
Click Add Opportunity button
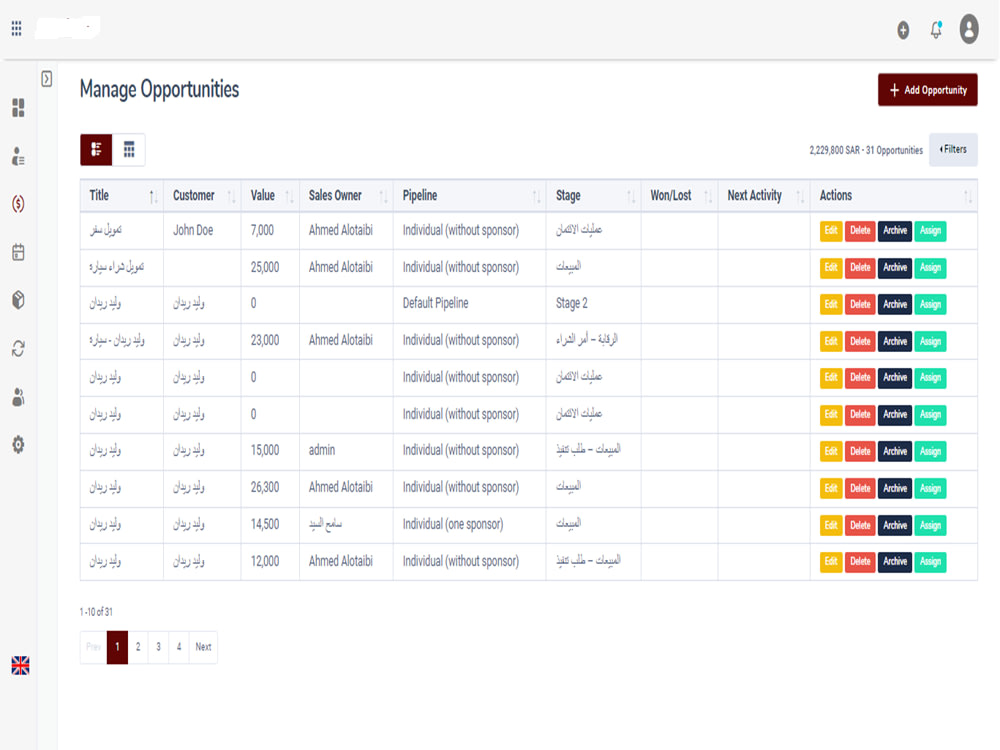point(927,90)
